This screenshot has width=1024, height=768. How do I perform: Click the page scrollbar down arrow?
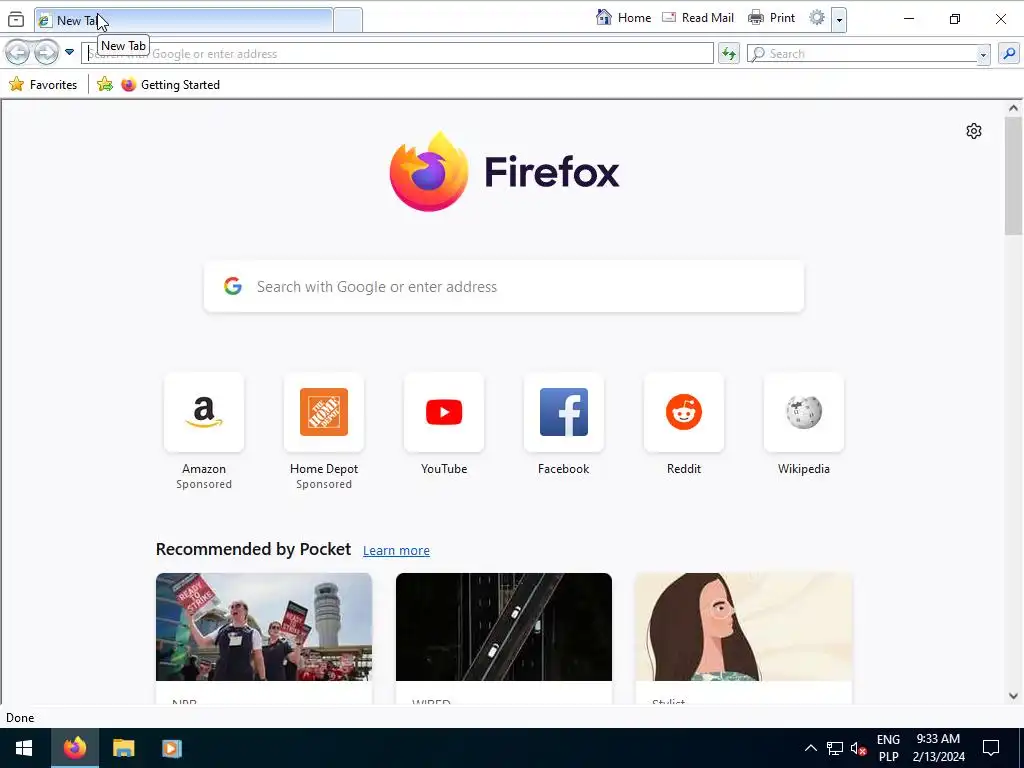click(1014, 696)
